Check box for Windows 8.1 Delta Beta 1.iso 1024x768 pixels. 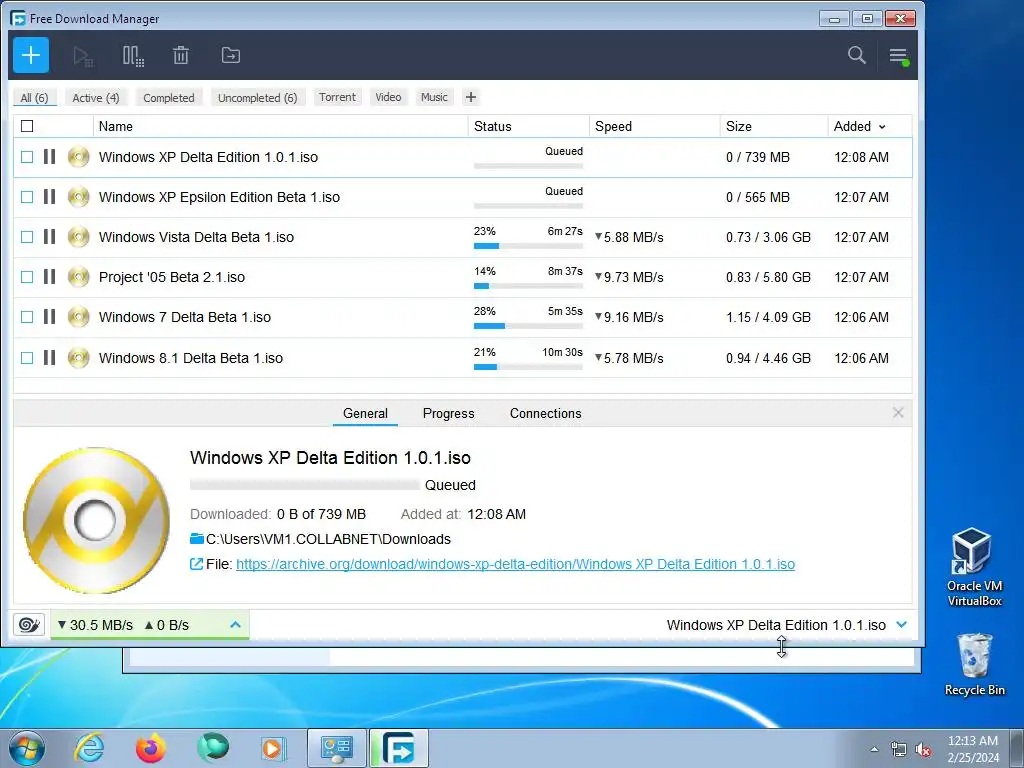27,357
